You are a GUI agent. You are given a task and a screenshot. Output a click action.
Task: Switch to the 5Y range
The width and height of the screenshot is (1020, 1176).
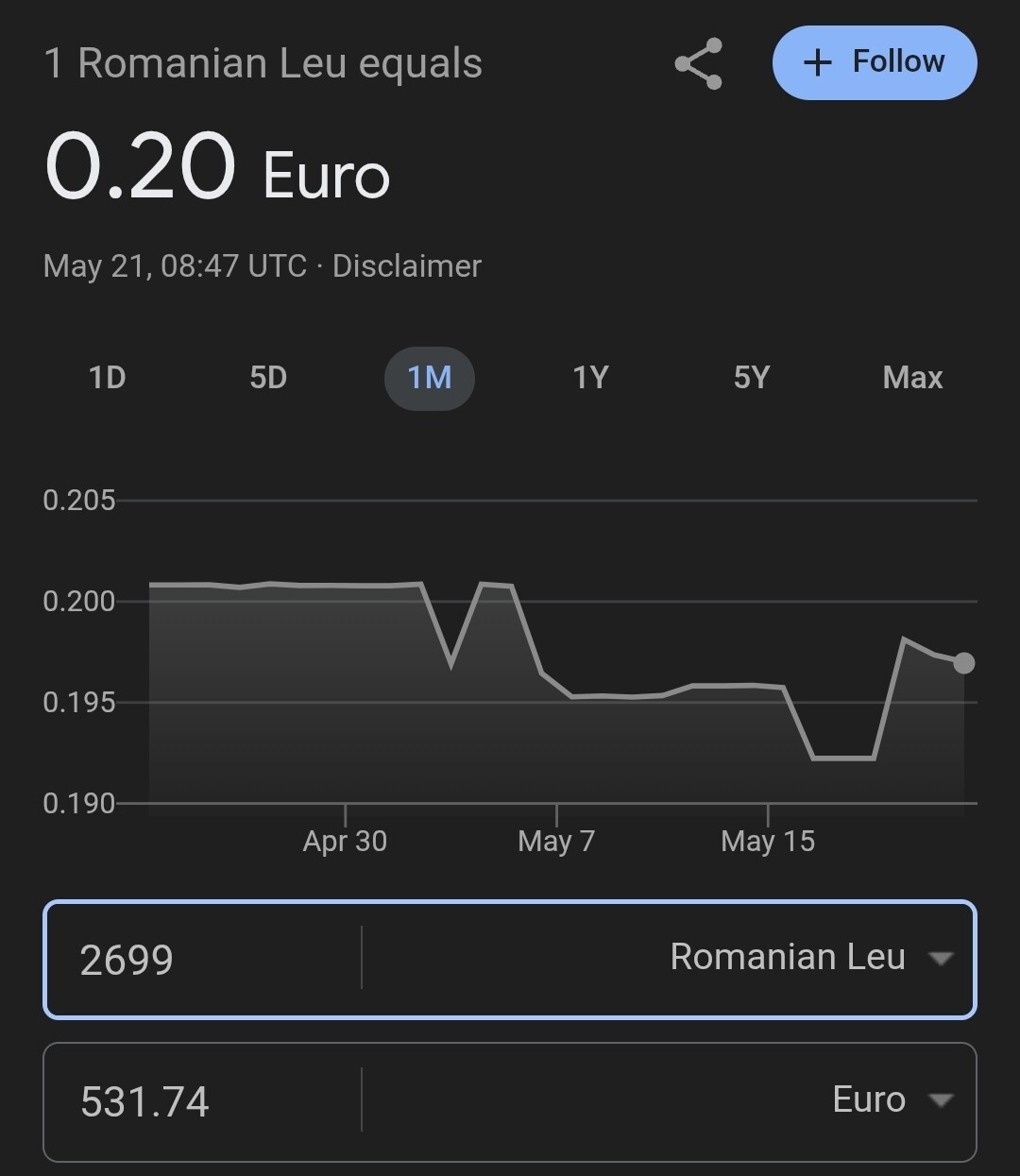[752, 378]
